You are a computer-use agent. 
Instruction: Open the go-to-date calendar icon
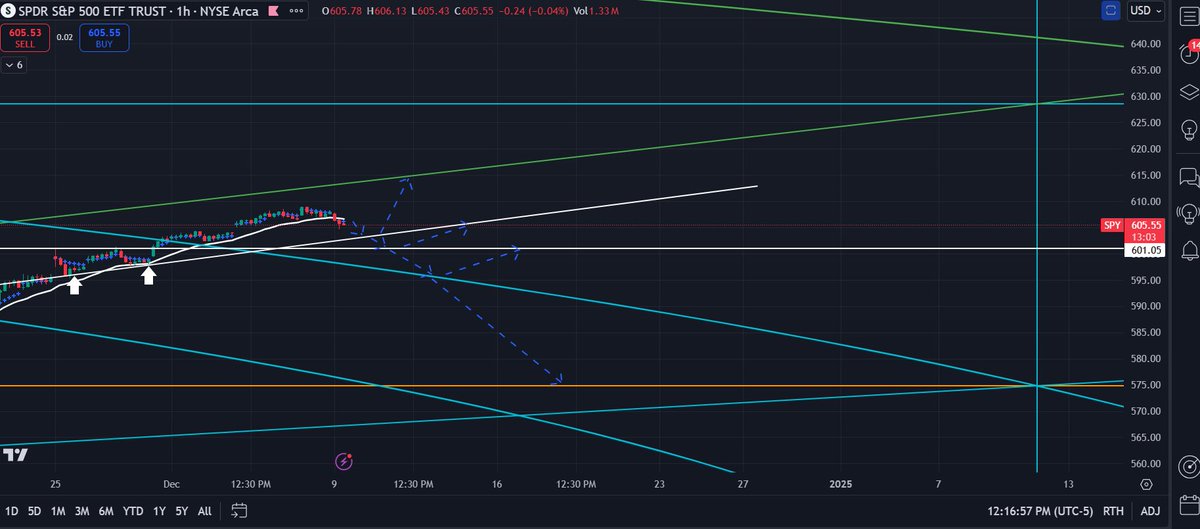[x=238, y=511]
